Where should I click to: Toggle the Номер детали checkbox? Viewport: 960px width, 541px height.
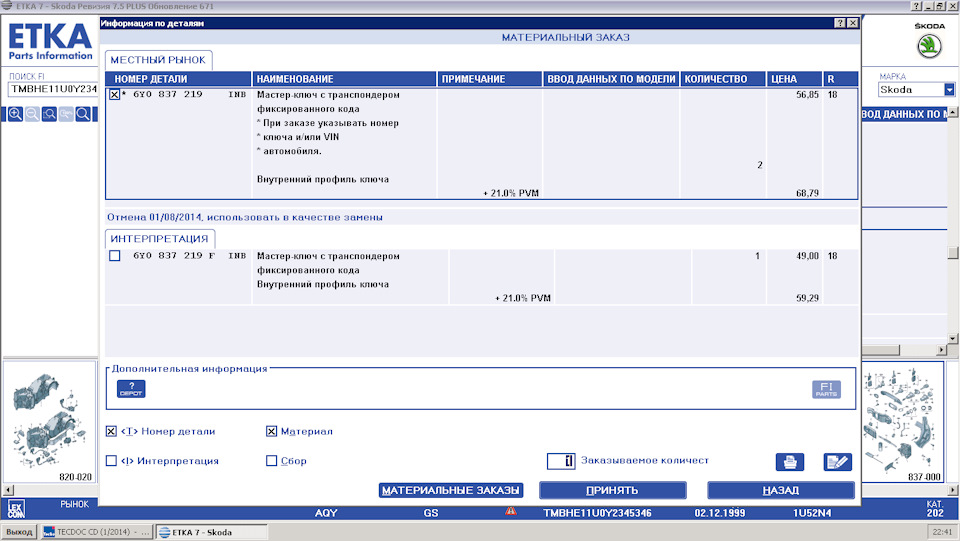tap(111, 431)
